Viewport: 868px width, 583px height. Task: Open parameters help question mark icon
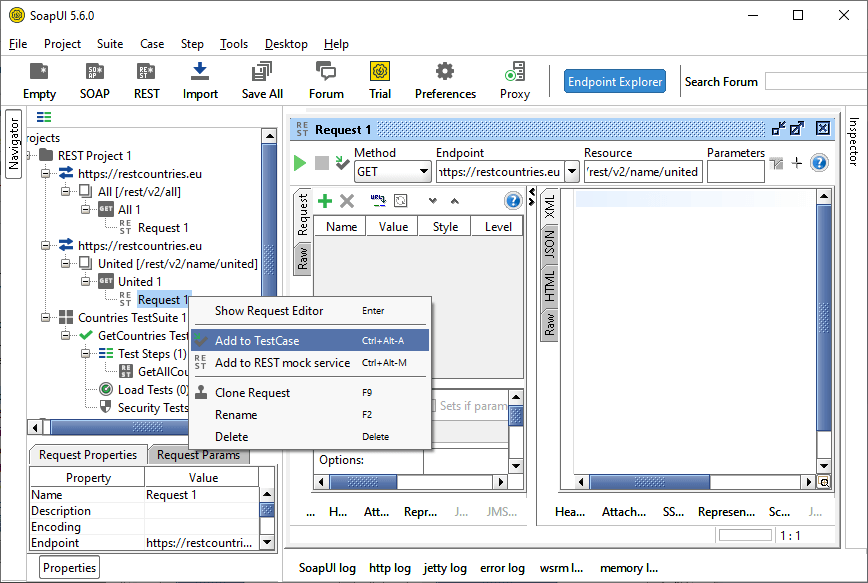513,200
